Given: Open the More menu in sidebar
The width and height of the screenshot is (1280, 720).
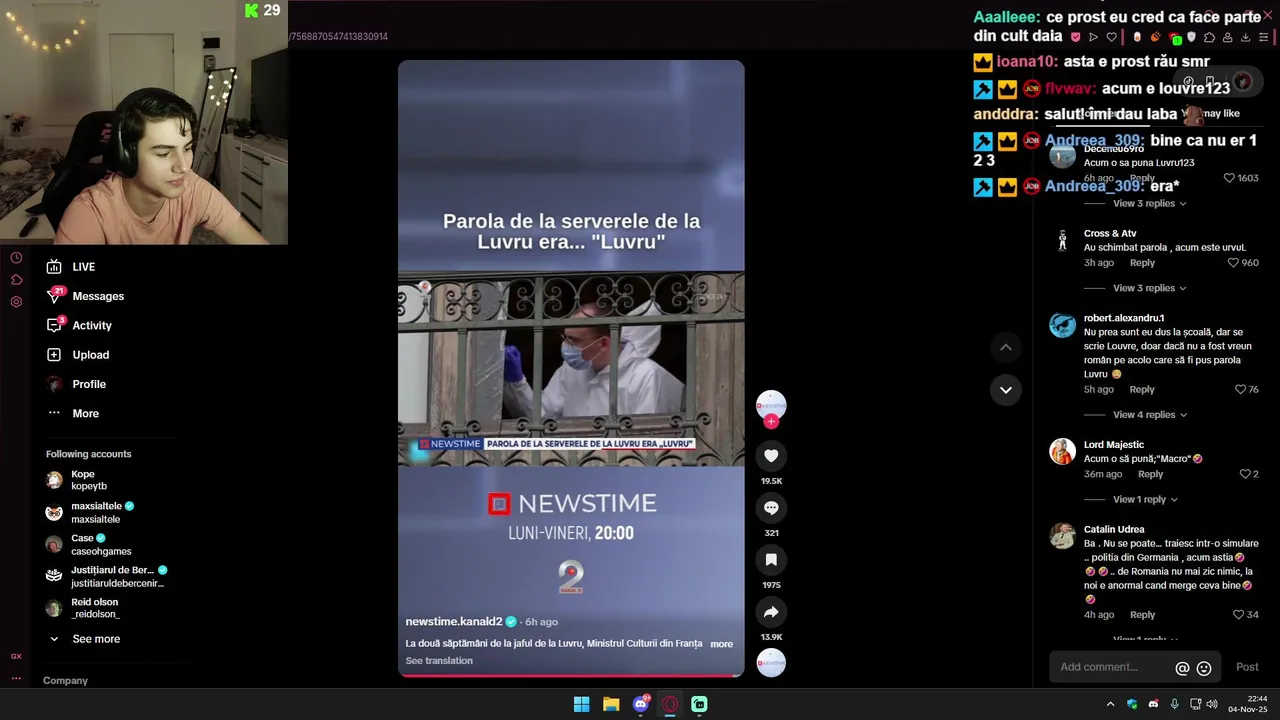Looking at the screenshot, I should point(73,413).
